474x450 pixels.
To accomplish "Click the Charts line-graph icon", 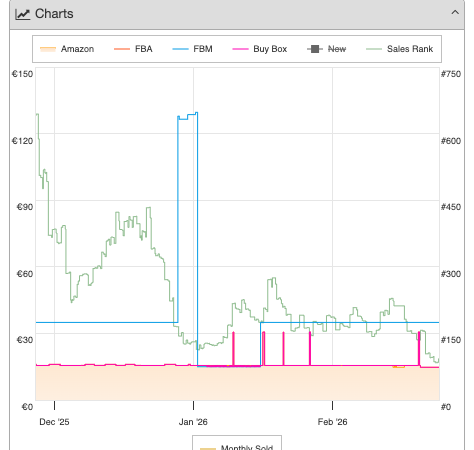I will pyautogui.click(x=23, y=14).
